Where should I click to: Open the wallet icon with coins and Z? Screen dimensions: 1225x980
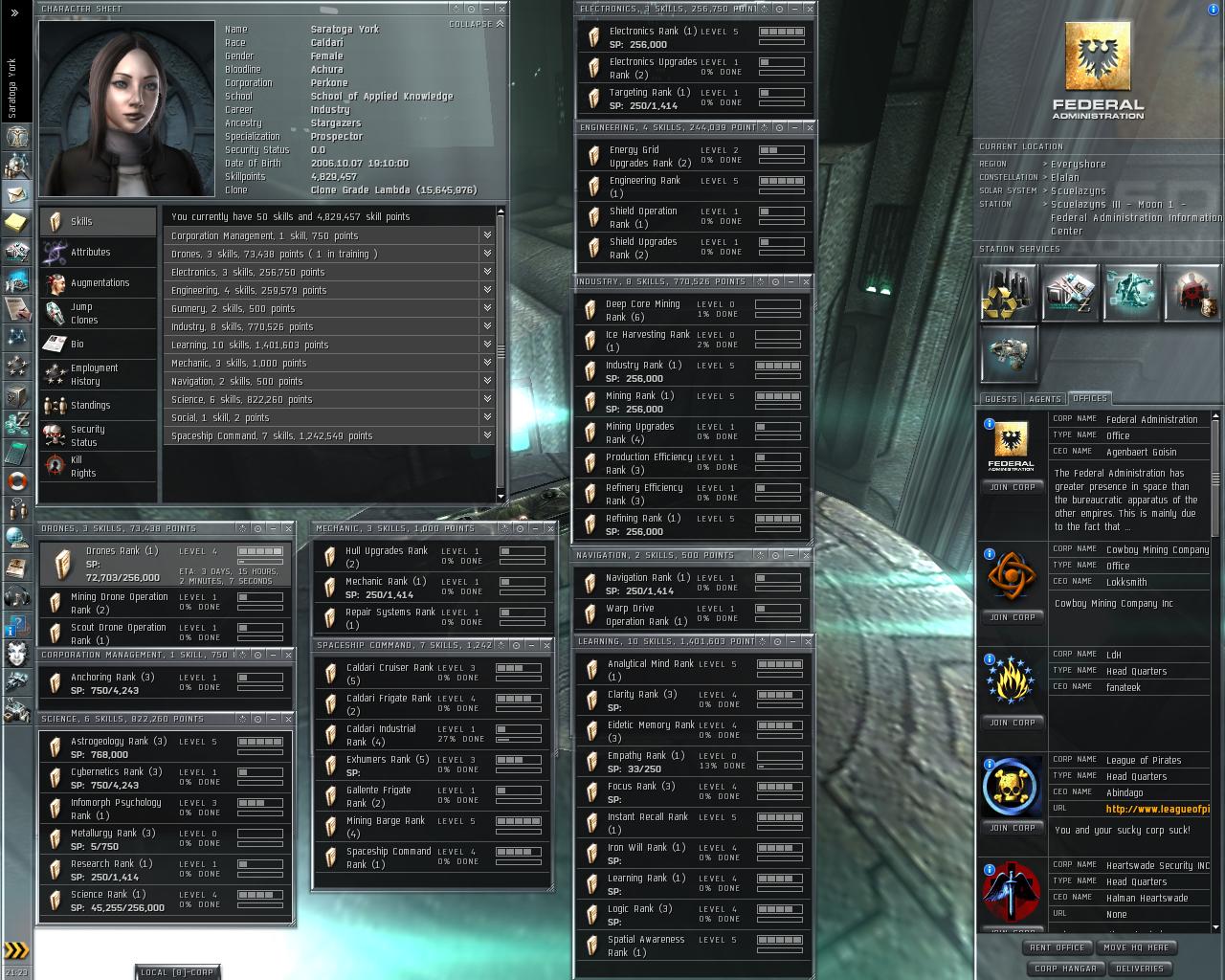(x=16, y=422)
